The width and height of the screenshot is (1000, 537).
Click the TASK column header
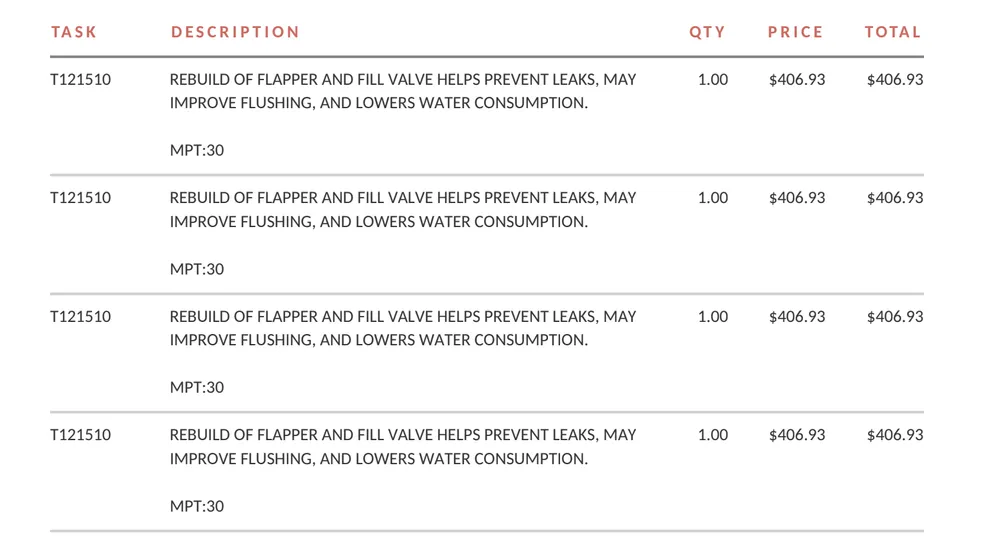[x=74, y=32]
